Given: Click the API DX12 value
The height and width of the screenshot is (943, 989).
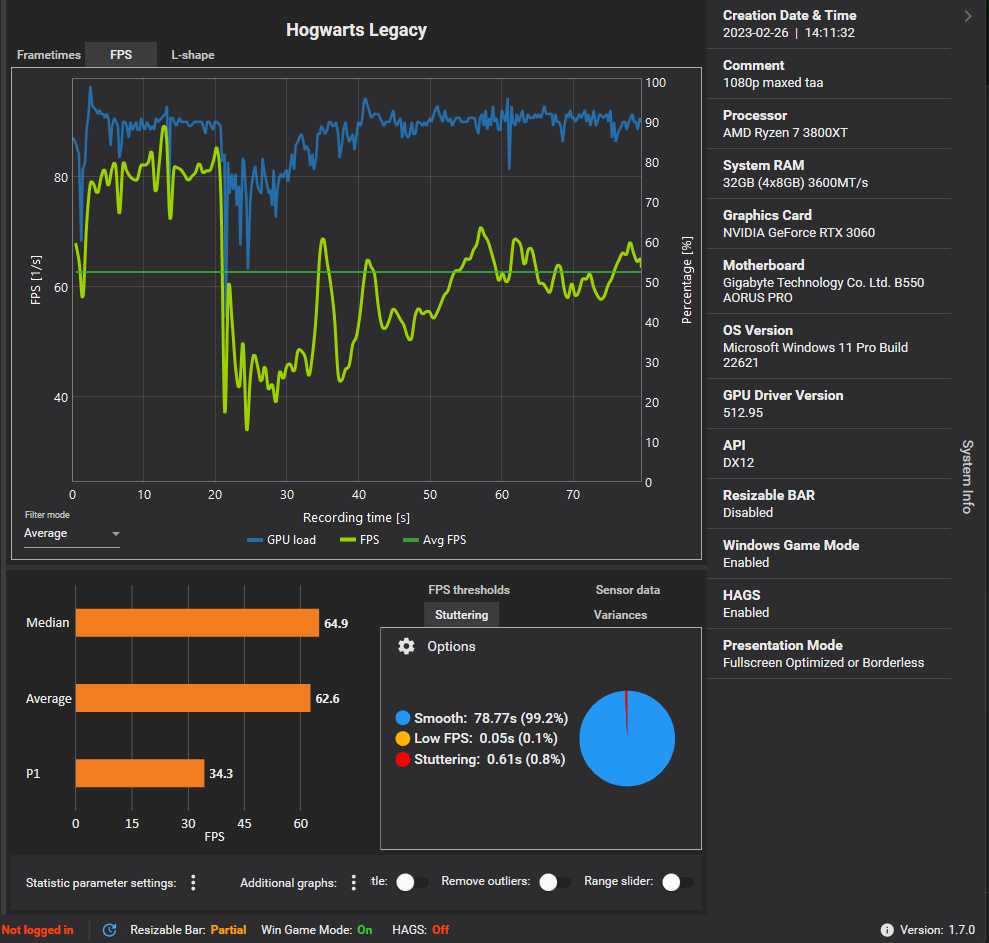Looking at the screenshot, I should coord(739,462).
